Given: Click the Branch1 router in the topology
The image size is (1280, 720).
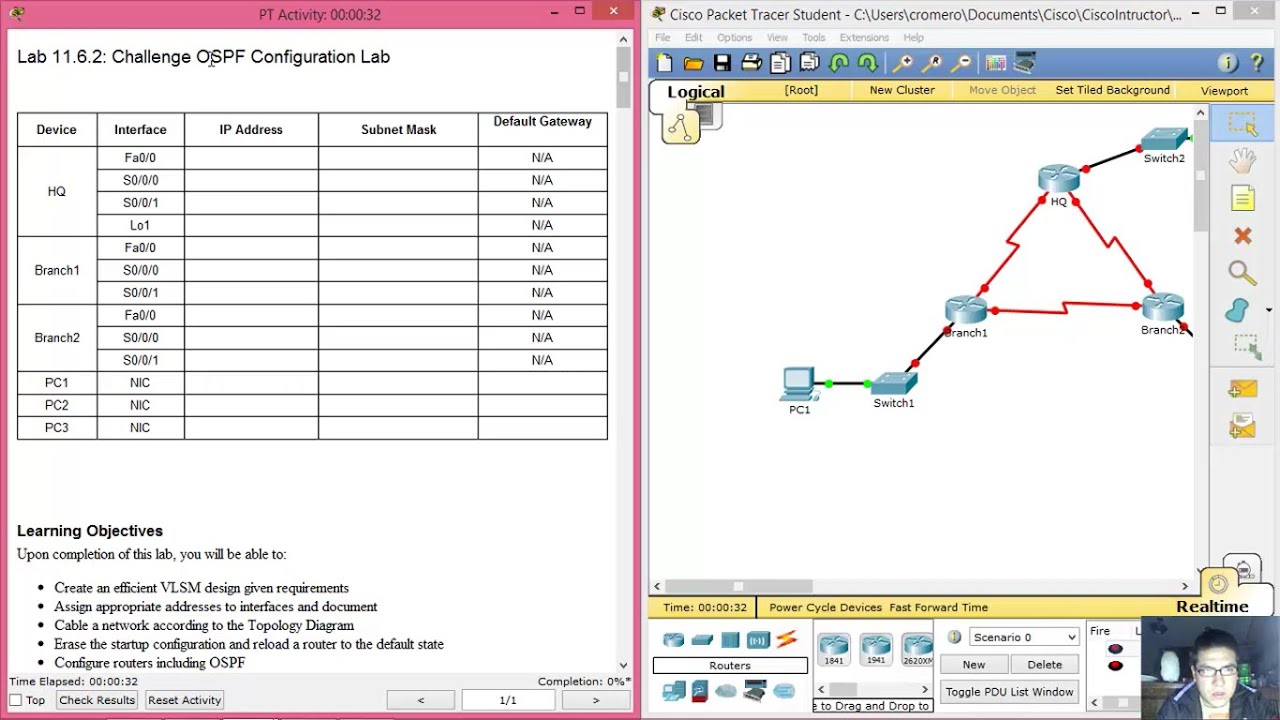Looking at the screenshot, I should coord(965,311).
